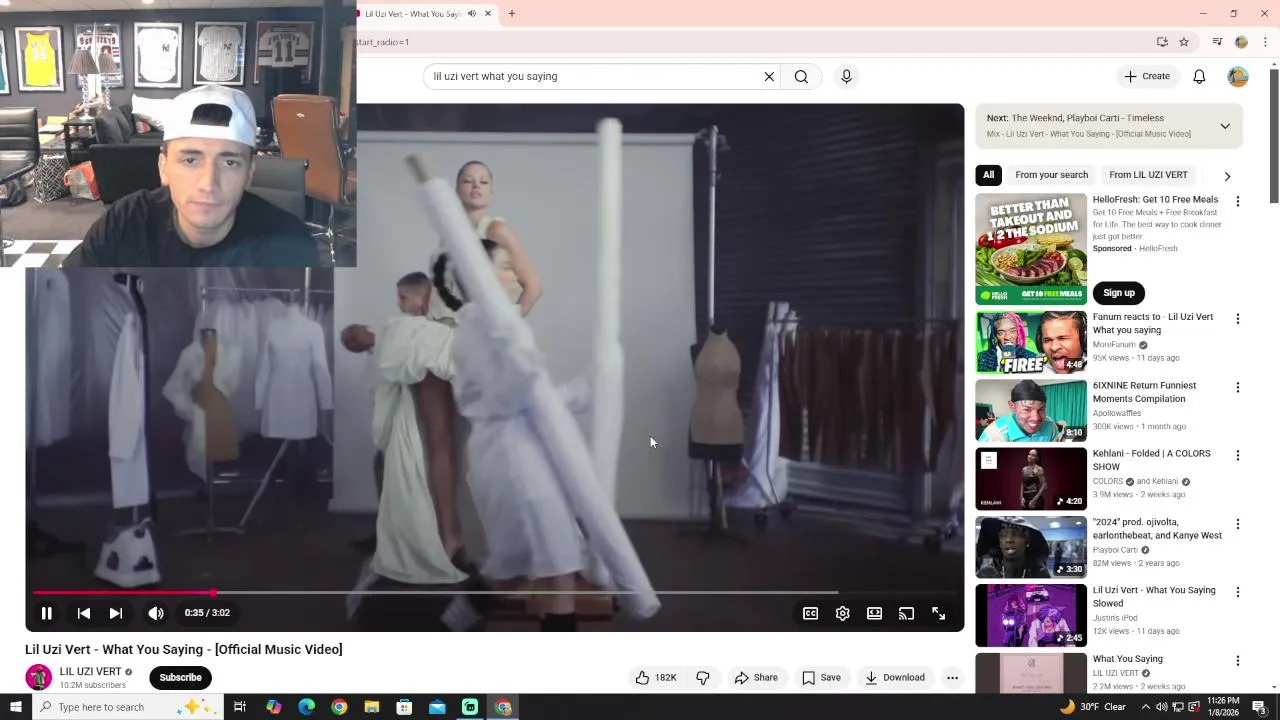The width and height of the screenshot is (1280, 720).
Task: Switch to theater mode
Action: 875,613
